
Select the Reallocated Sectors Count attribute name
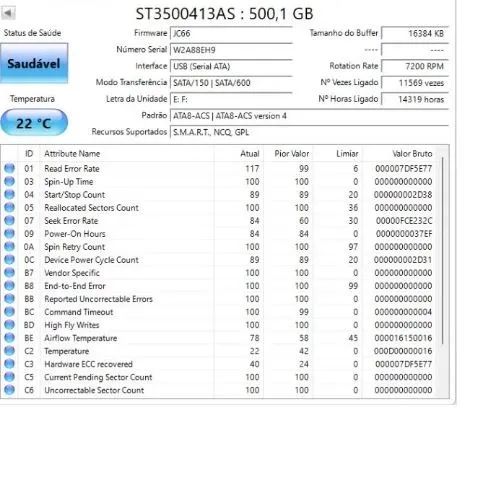[91, 208]
